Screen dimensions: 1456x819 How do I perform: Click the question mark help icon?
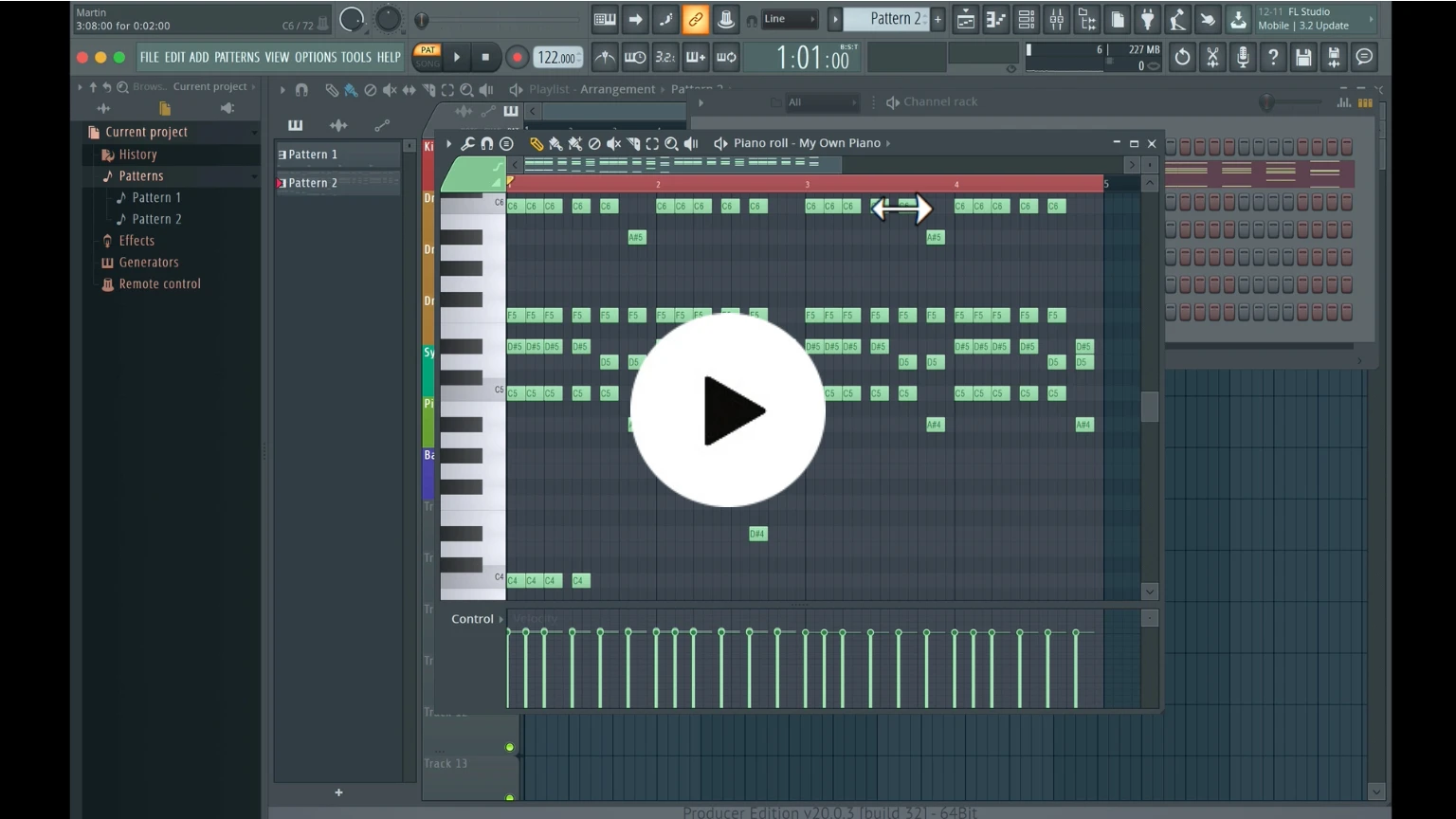[x=1273, y=58]
